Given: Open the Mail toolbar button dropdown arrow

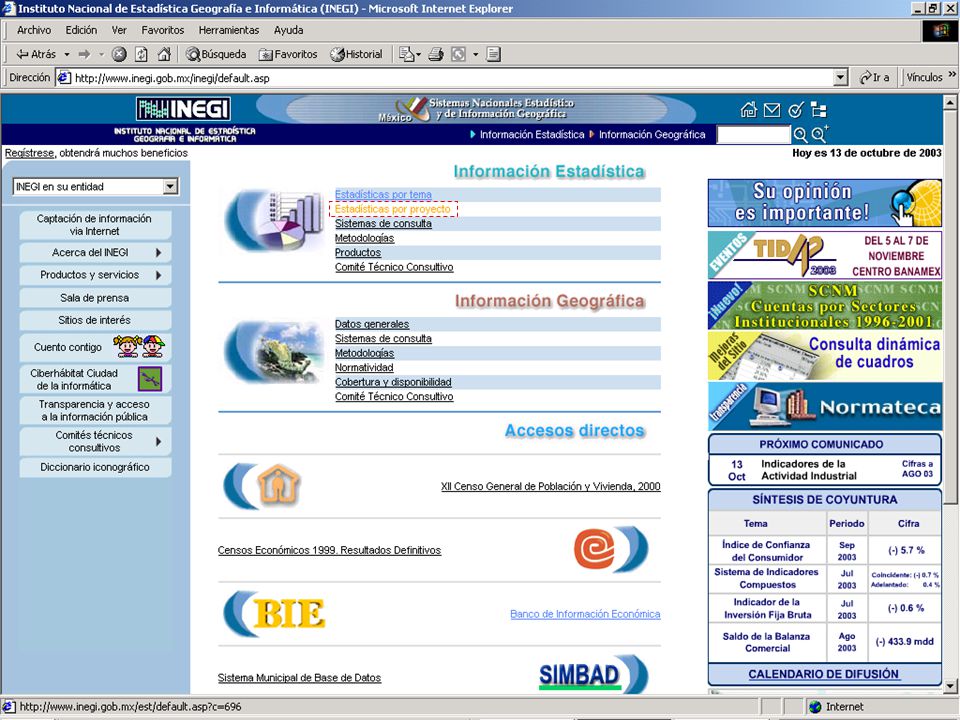Looking at the screenshot, I should [x=418, y=55].
